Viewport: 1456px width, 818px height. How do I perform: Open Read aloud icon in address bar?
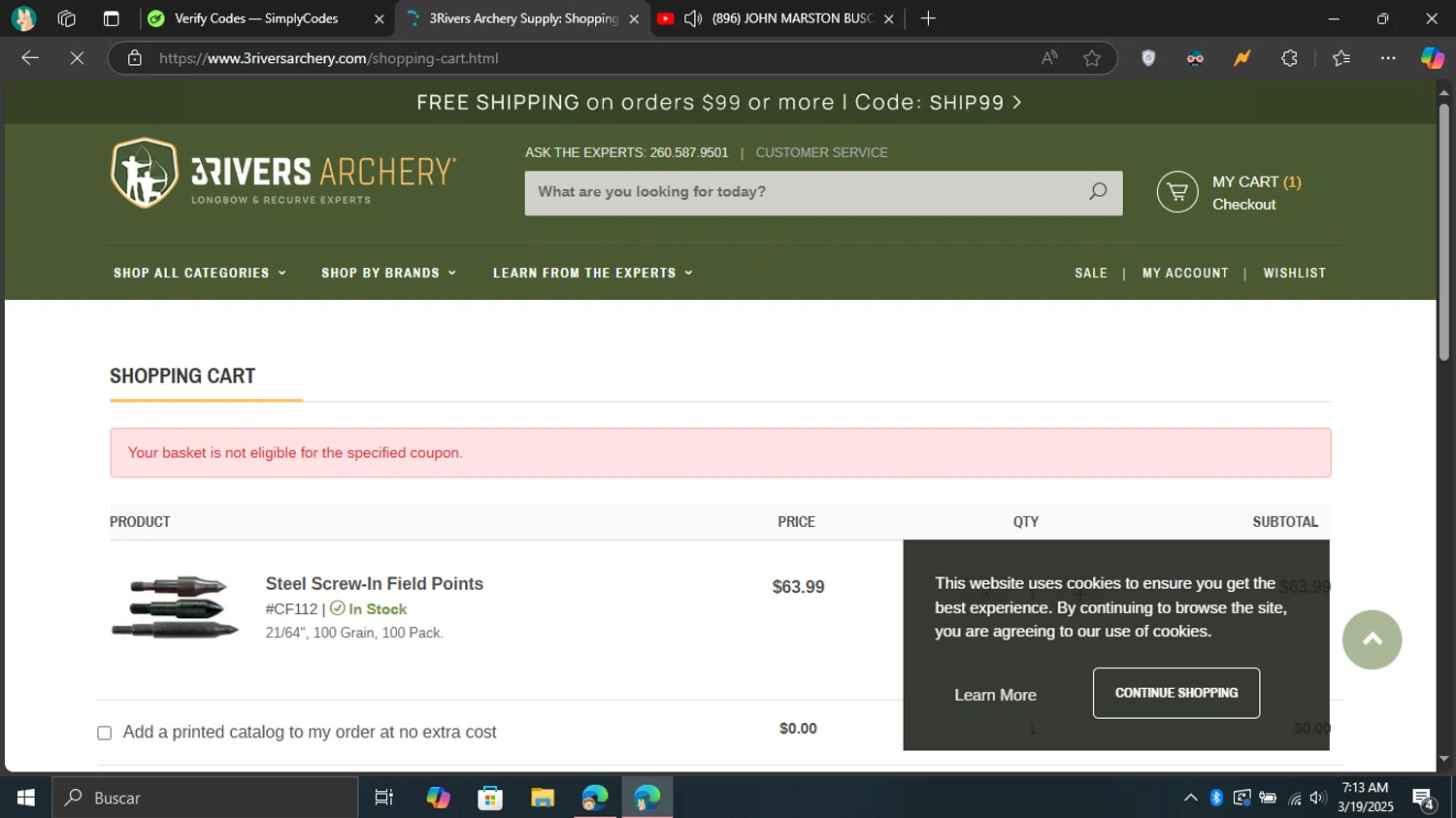tap(1049, 58)
